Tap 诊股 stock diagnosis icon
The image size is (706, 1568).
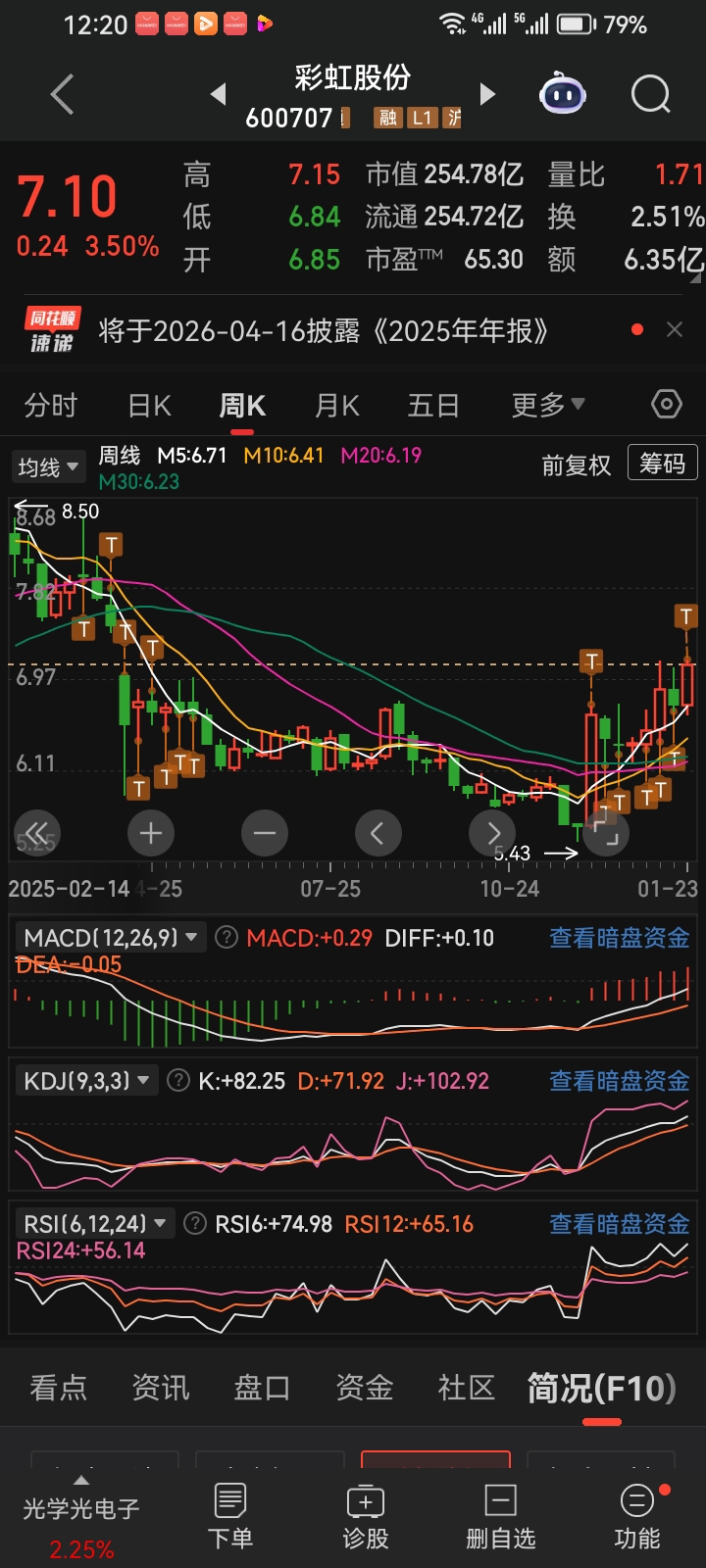click(366, 1516)
